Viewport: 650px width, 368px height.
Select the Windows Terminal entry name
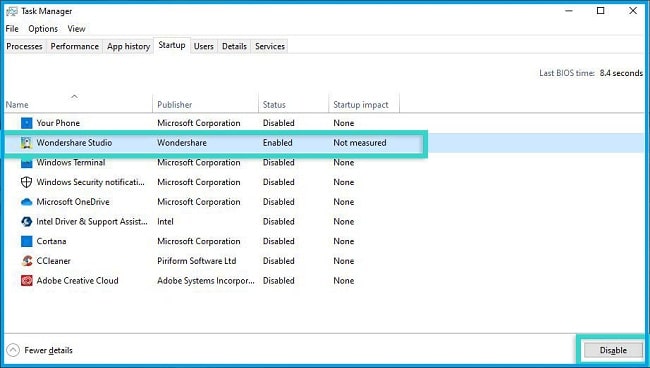click(71, 162)
